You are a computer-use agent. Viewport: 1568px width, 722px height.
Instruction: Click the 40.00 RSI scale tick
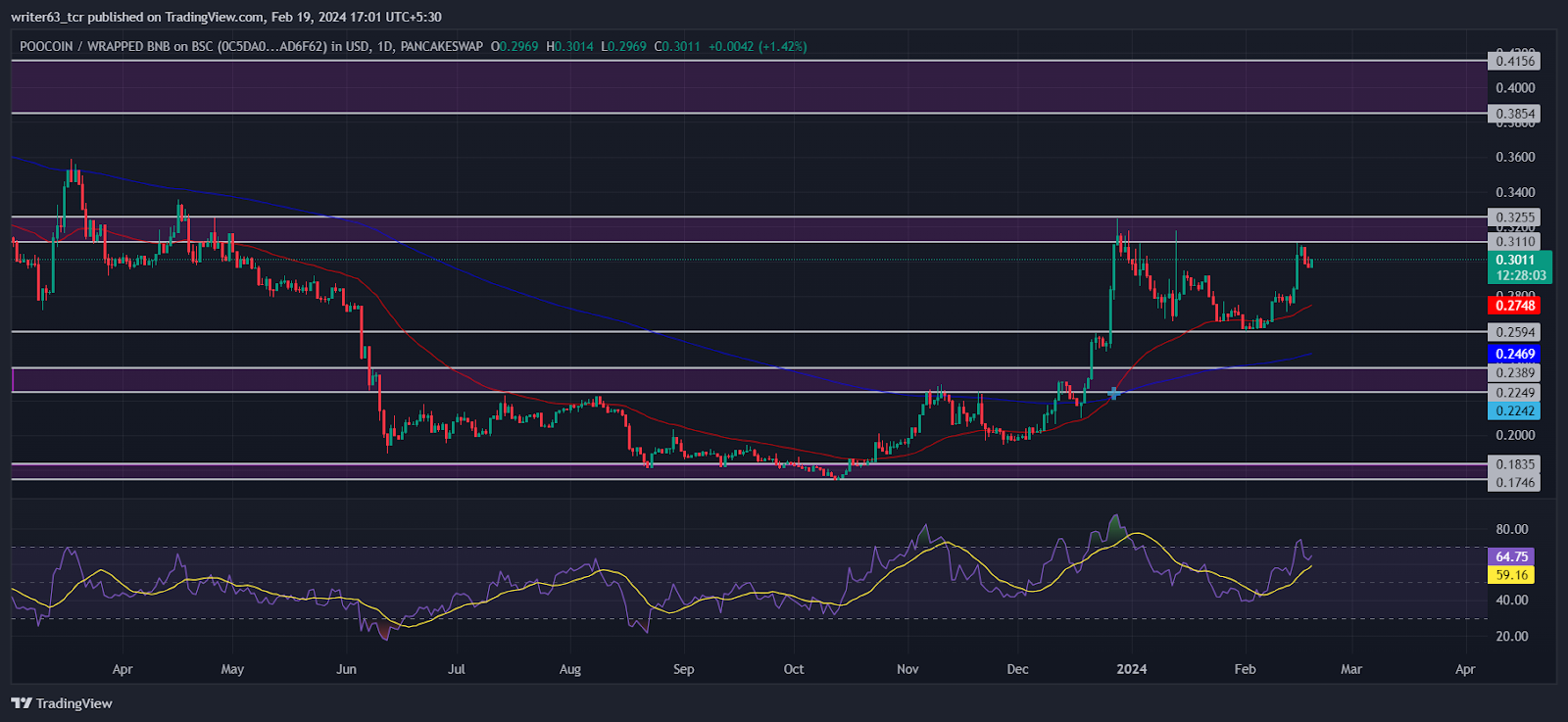pos(1511,601)
